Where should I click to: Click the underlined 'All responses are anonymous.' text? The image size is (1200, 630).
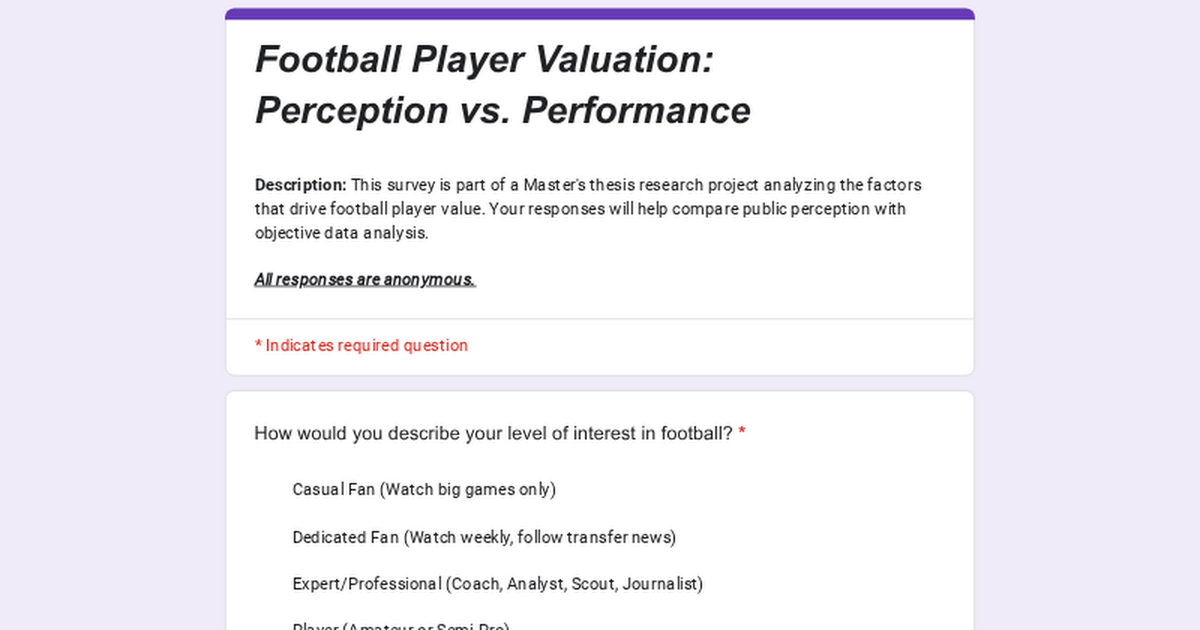click(364, 280)
